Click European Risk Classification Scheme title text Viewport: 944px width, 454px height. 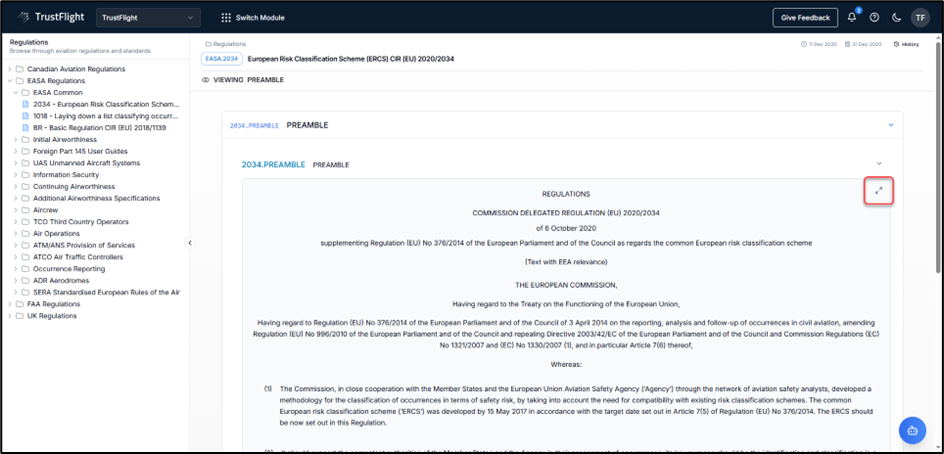(x=351, y=59)
